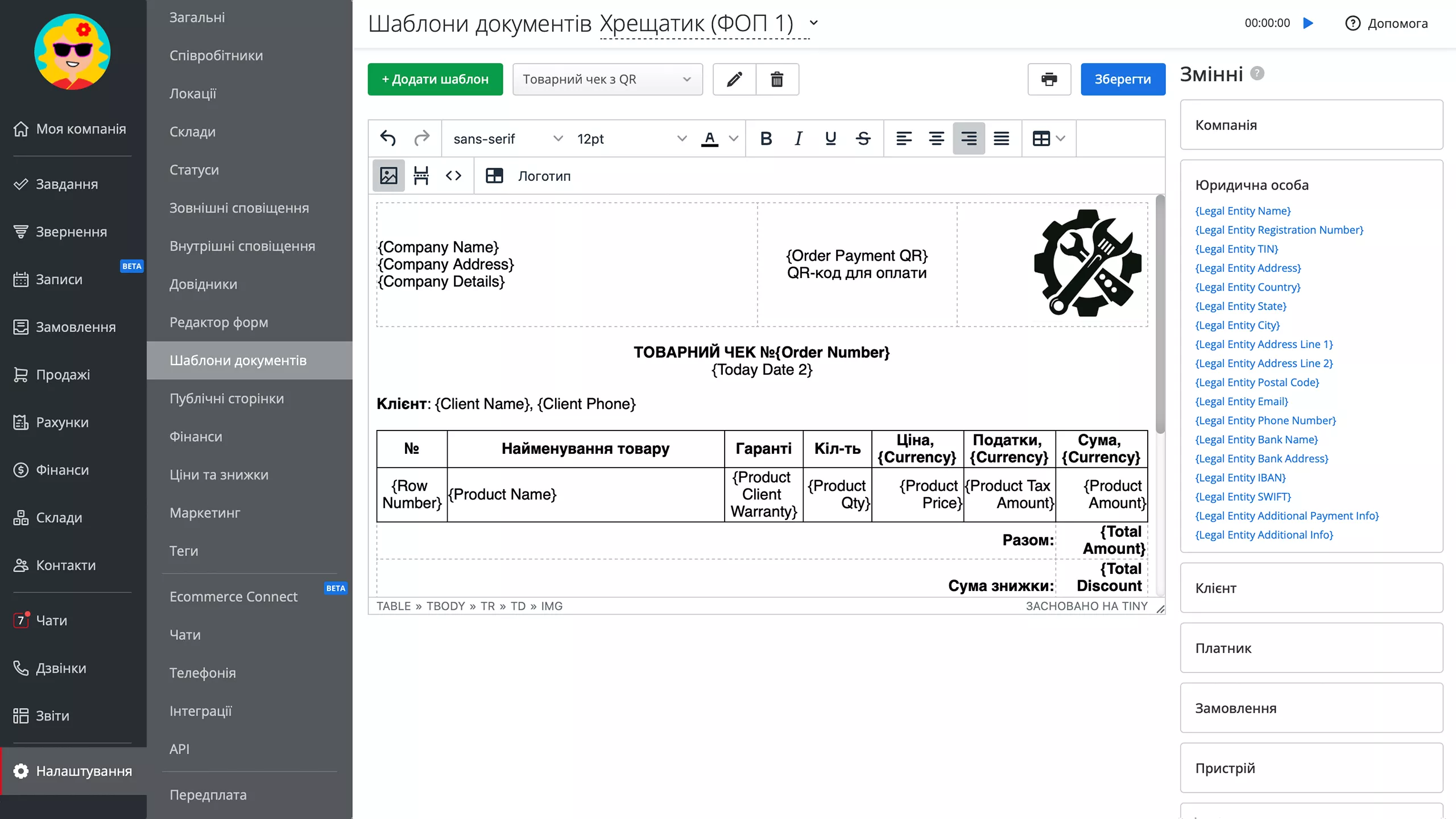The height and width of the screenshot is (819, 1456).
Task: Start the timer play button
Action: click(x=1308, y=23)
